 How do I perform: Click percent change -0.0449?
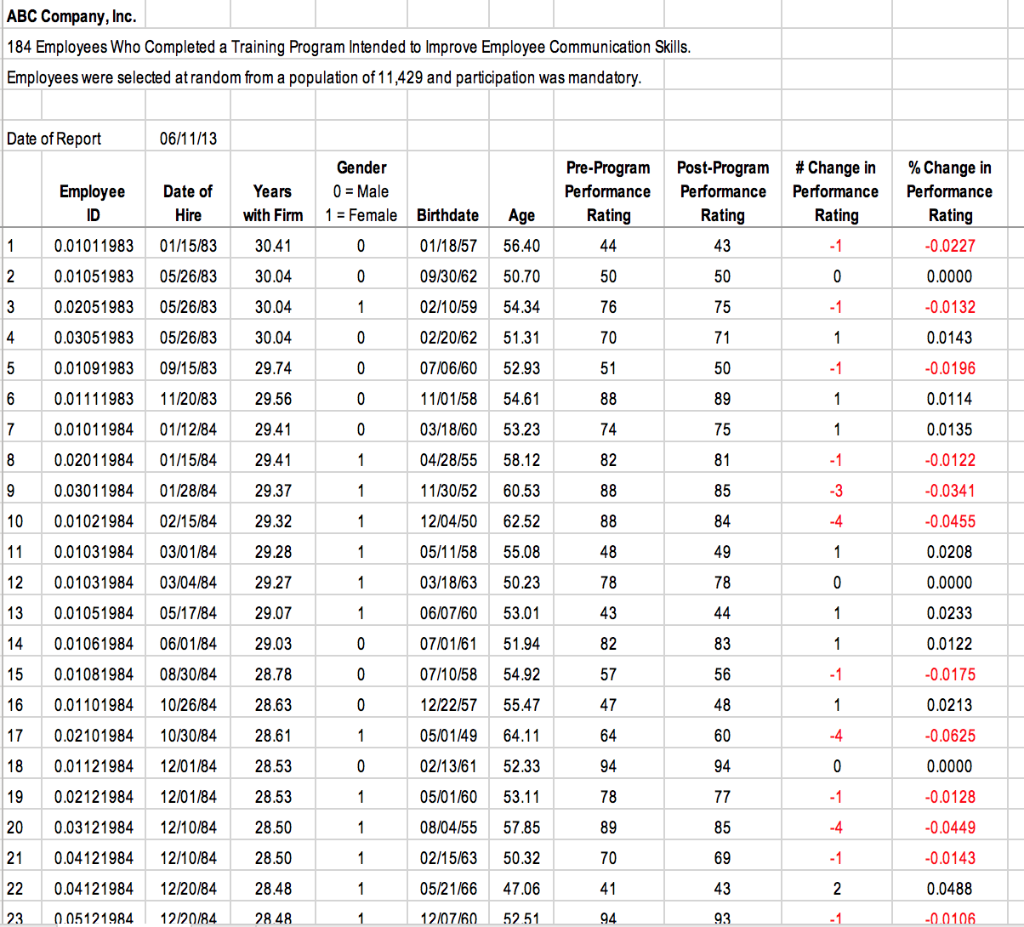pos(950,828)
